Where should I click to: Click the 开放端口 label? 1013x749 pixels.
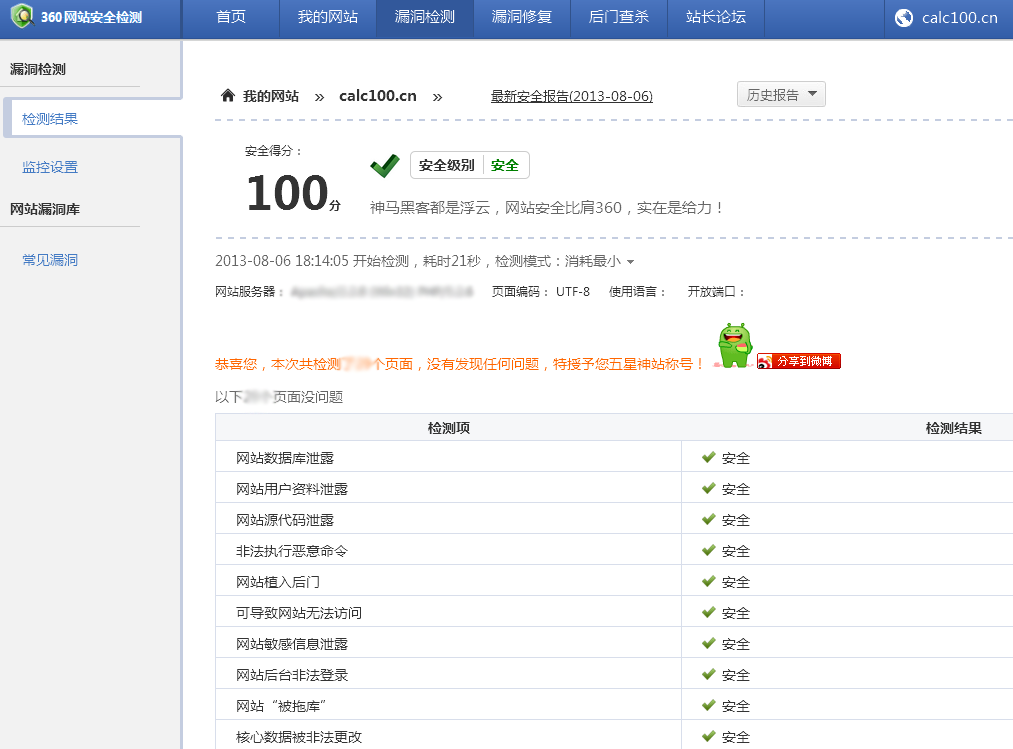716,291
